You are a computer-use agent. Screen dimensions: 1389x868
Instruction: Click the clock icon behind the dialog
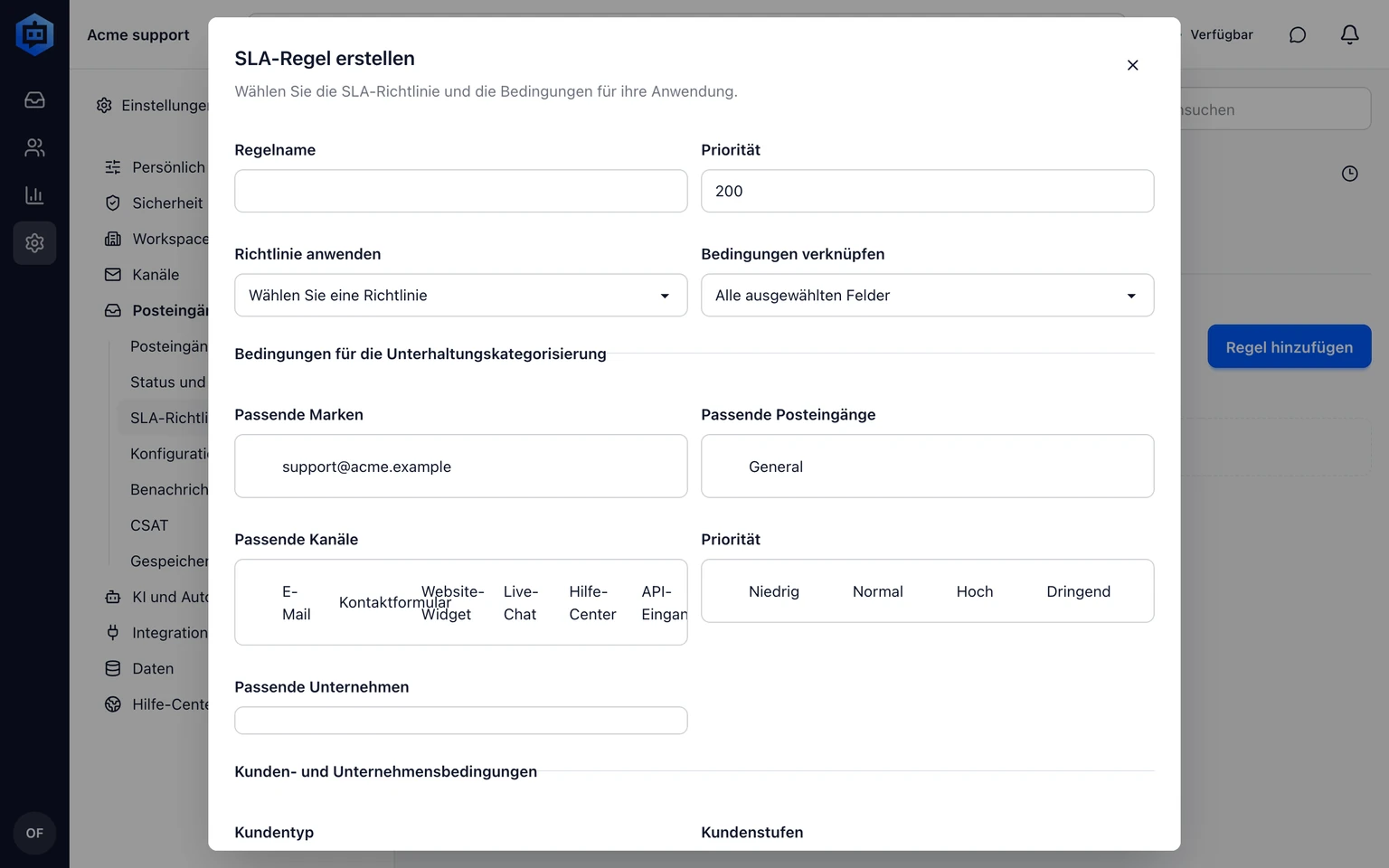[x=1349, y=174]
